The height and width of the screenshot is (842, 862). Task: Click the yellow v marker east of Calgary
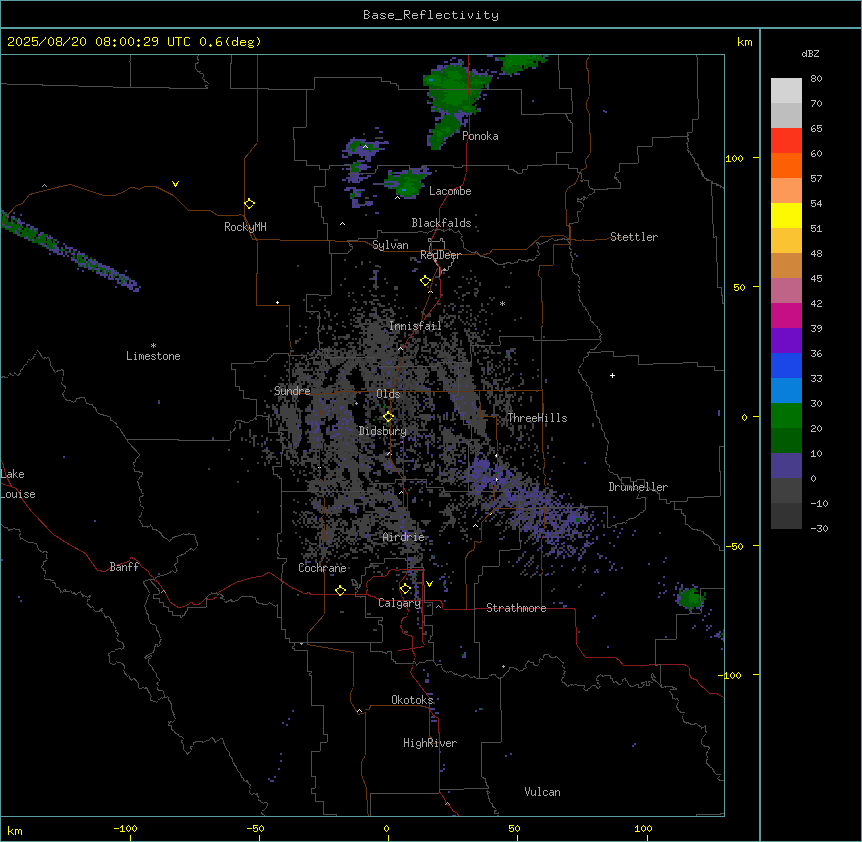[x=429, y=584]
